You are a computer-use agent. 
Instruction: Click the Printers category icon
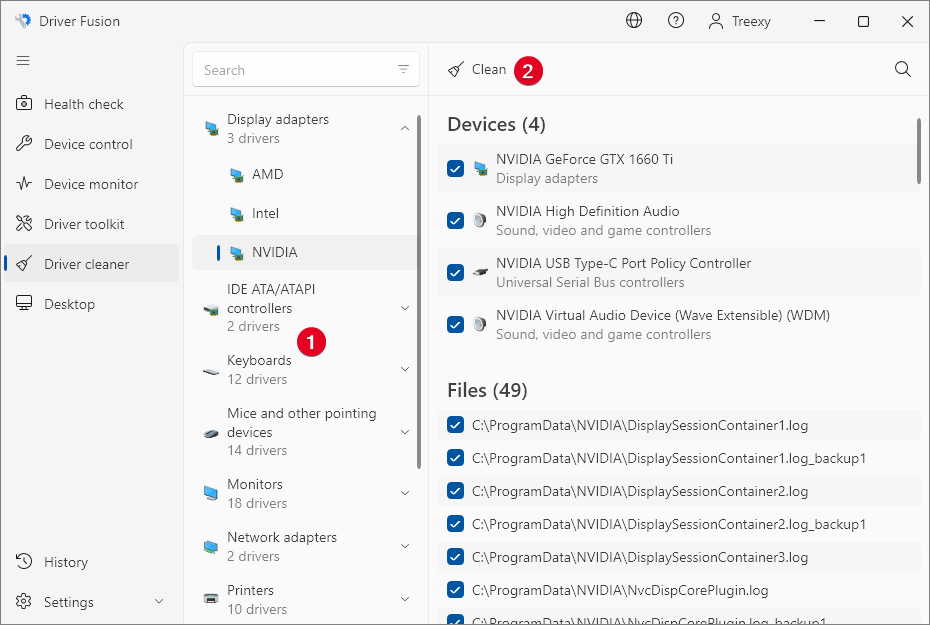211,598
